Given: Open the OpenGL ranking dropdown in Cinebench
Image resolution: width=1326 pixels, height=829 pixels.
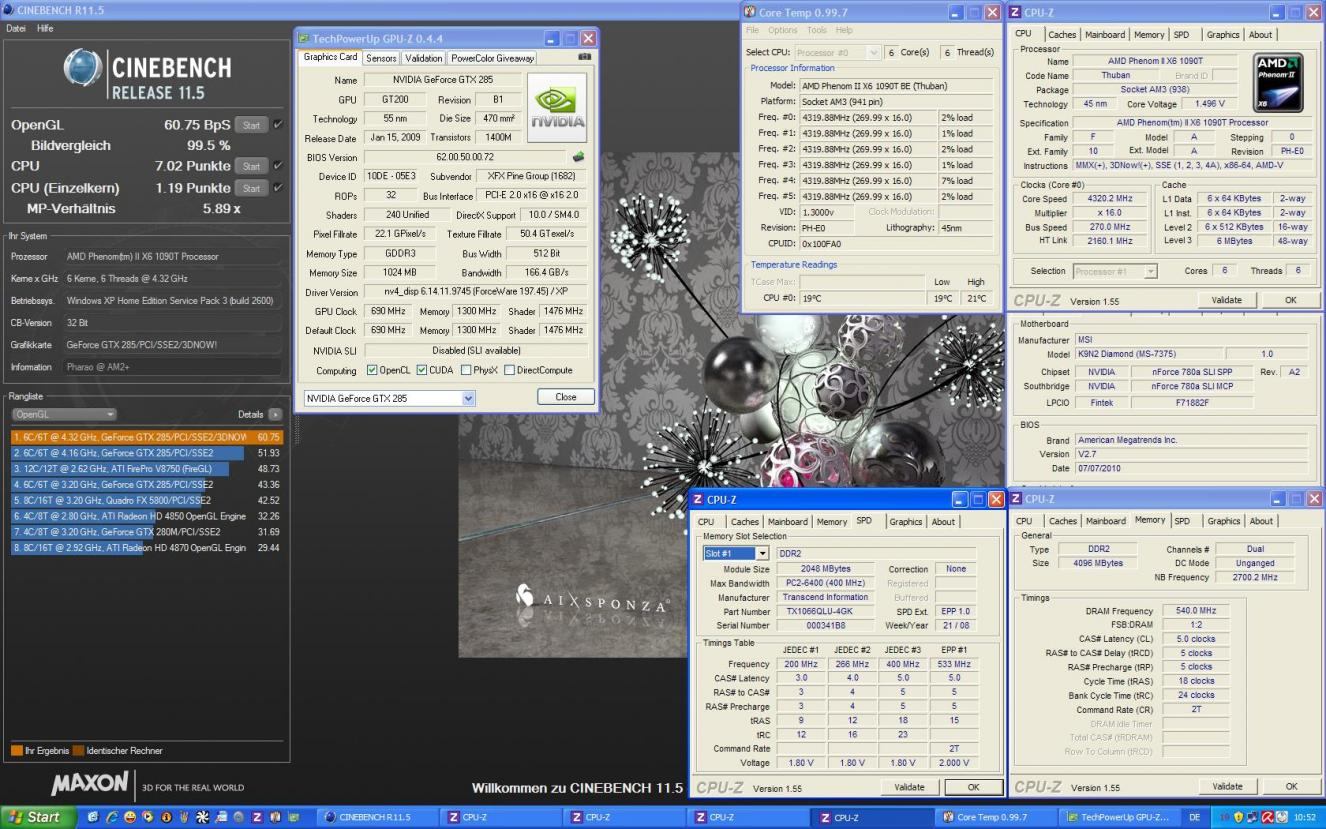Looking at the screenshot, I should pyautogui.click(x=64, y=414).
